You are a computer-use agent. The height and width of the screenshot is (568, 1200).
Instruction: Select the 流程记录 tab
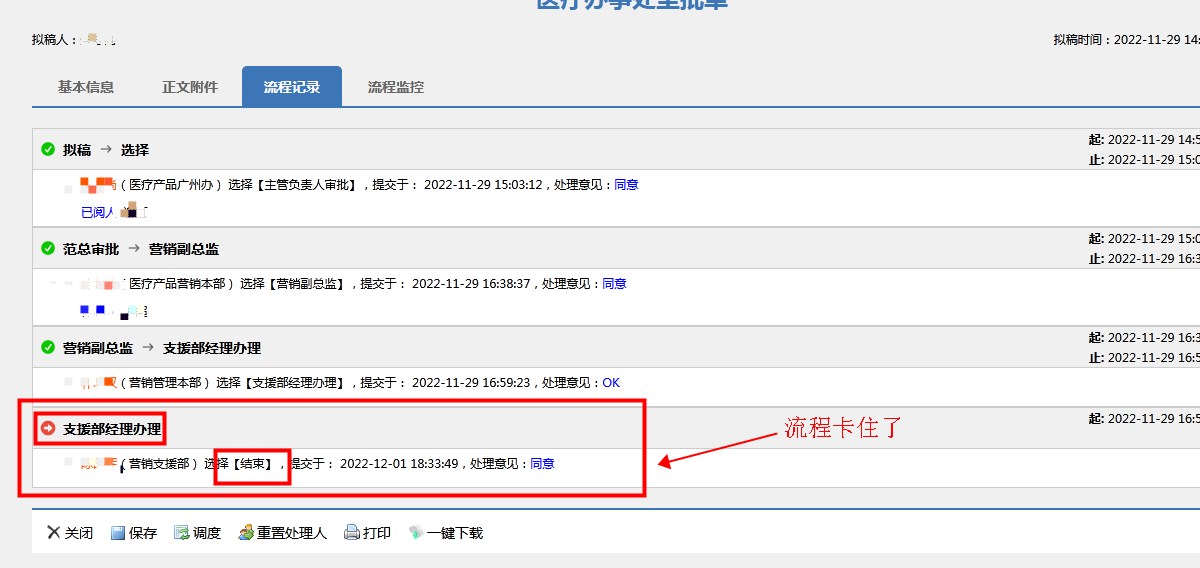coord(292,87)
